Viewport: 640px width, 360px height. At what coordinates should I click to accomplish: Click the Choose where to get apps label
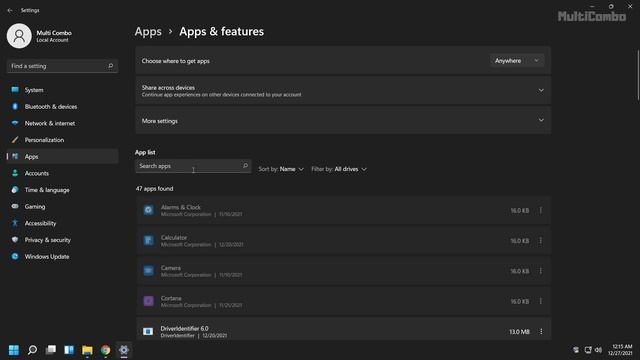click(x=176, y=61)
